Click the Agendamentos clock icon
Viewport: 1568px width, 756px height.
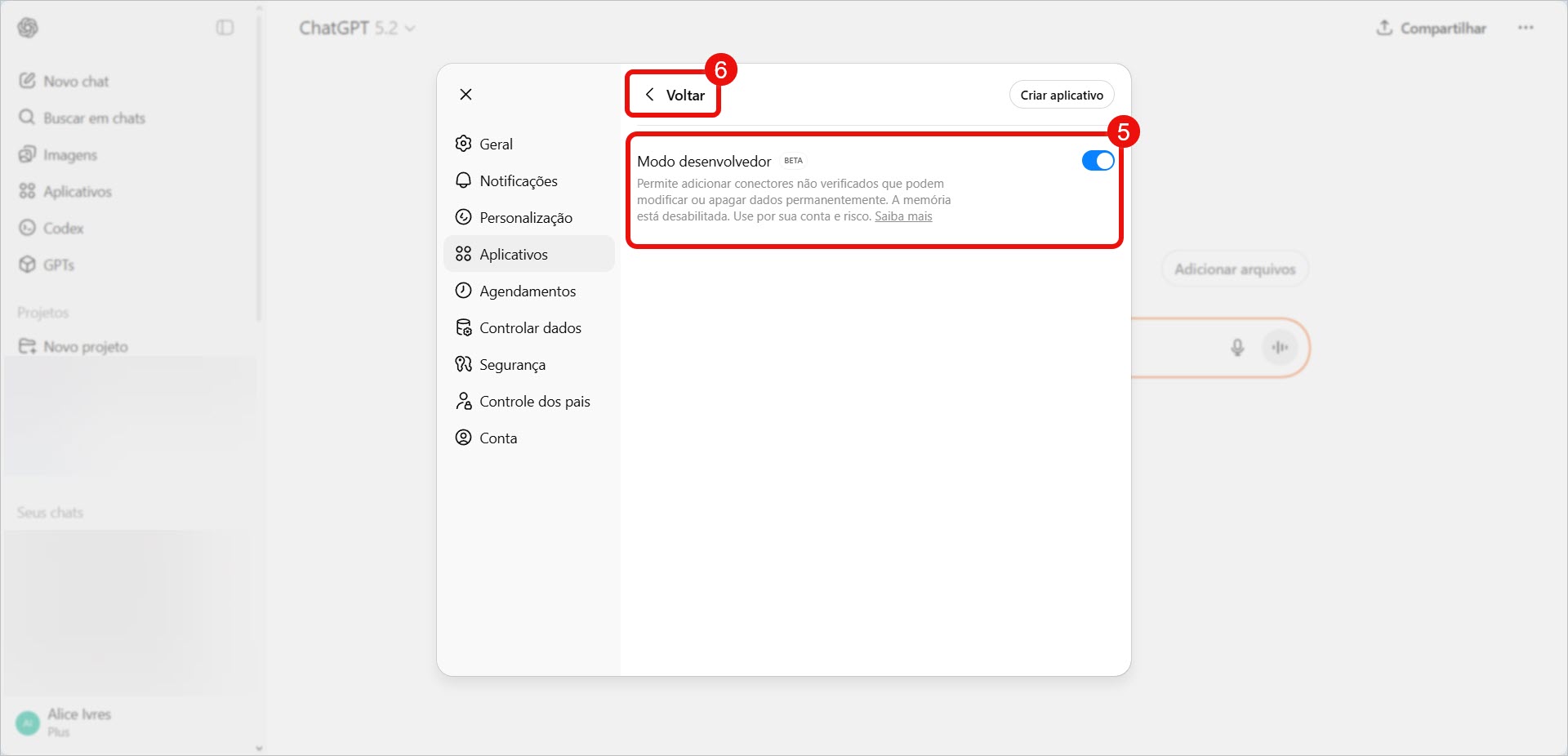pyautogui.click(x=464, y=291)
